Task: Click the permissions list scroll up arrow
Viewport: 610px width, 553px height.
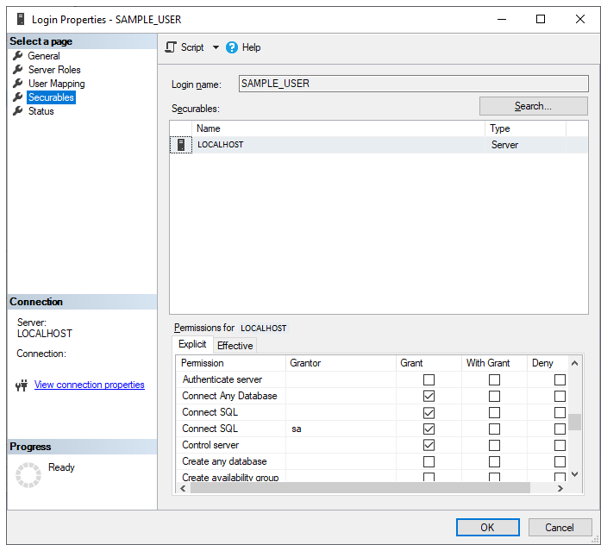Action: click(x=575, y=363)
